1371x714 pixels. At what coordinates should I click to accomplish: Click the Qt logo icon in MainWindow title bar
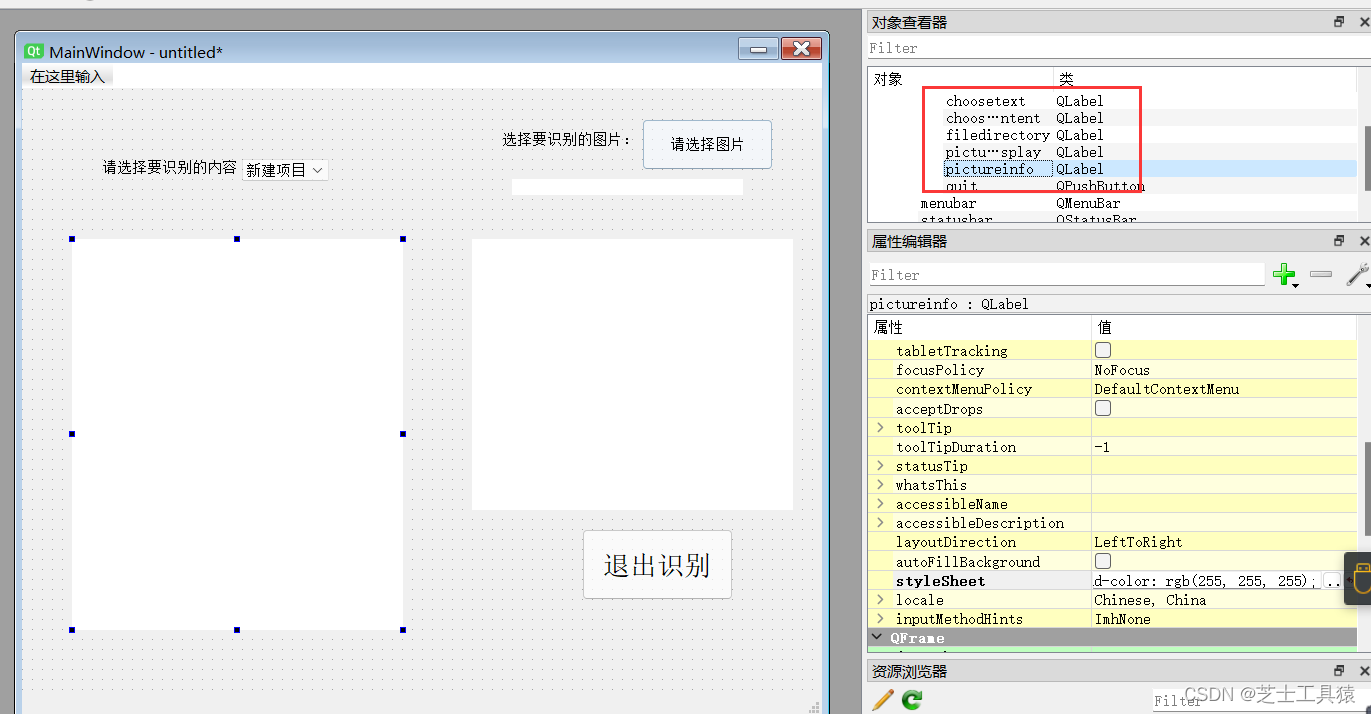pyautogui.click(x=34, y=51)
